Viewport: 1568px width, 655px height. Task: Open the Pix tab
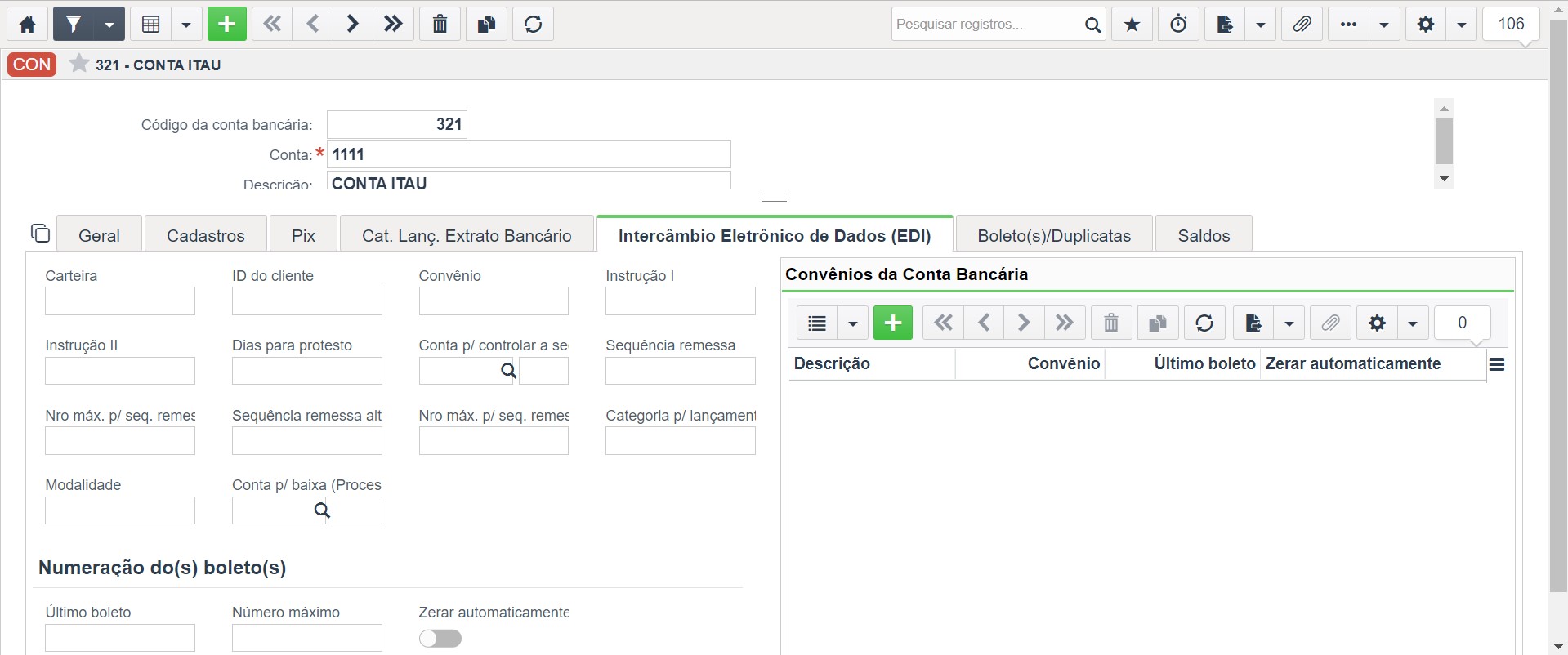(x=303, y=236)
